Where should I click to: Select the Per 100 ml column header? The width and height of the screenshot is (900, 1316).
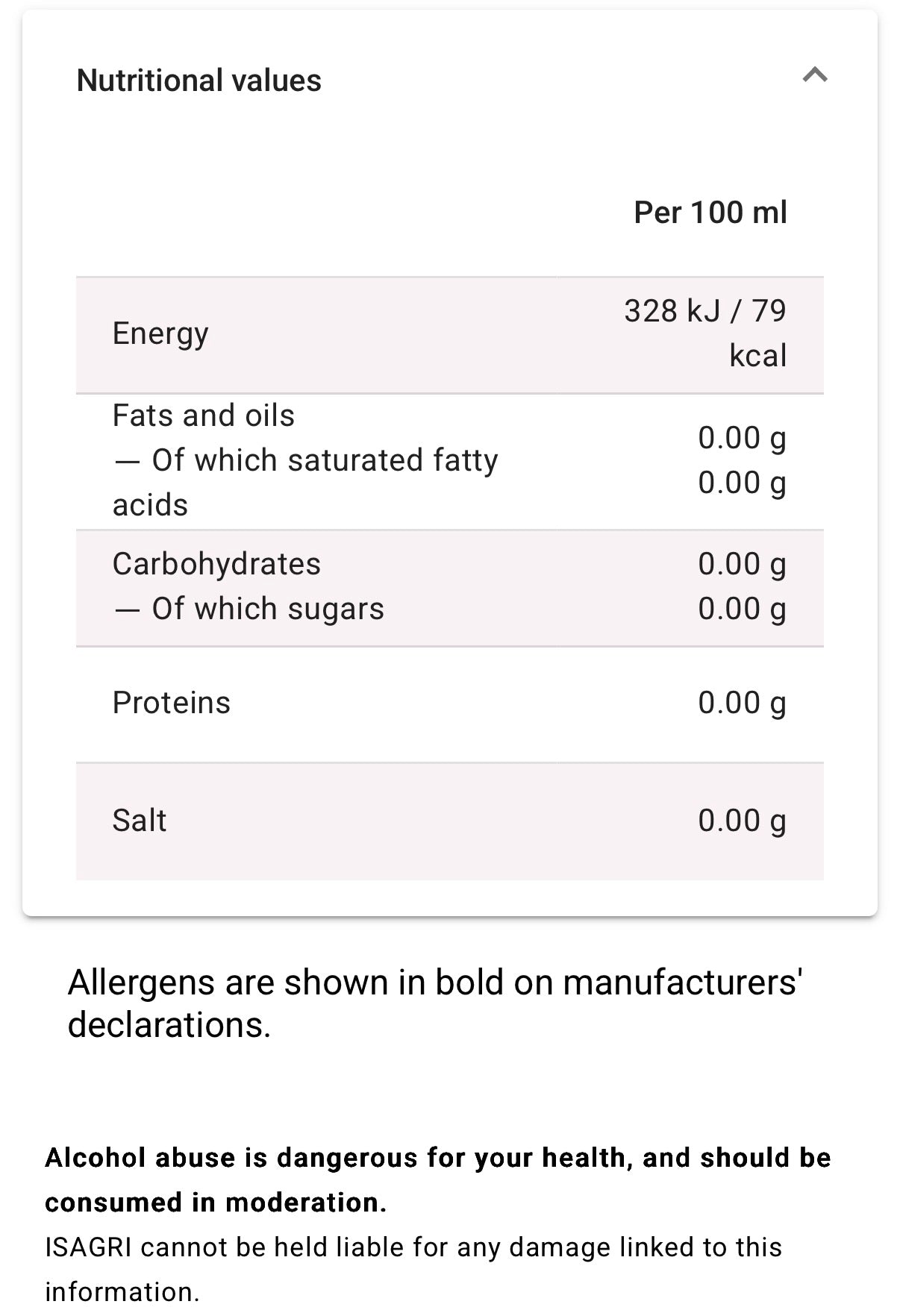point(710,213)
